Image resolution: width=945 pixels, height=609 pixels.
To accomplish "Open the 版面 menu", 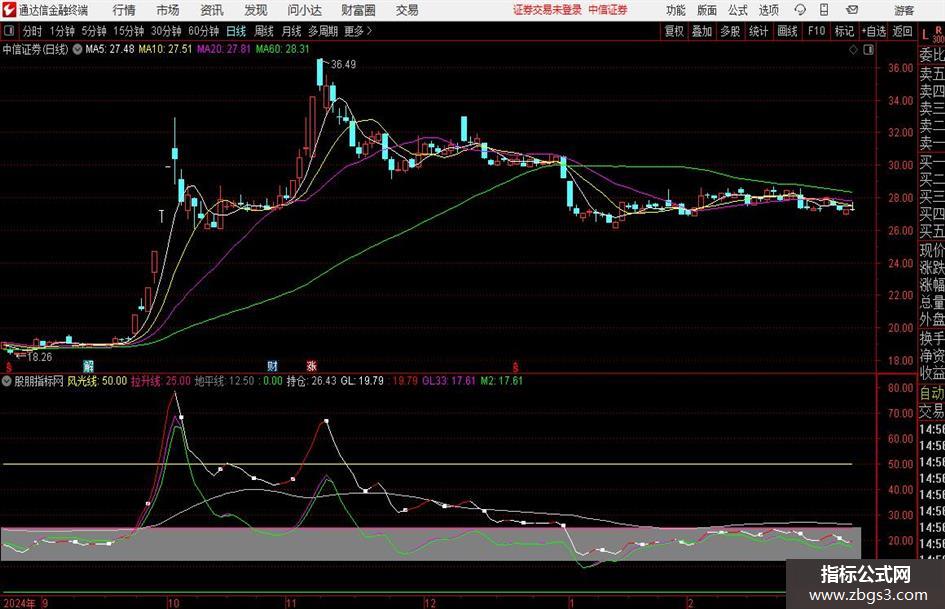I will tap(707, 10).
